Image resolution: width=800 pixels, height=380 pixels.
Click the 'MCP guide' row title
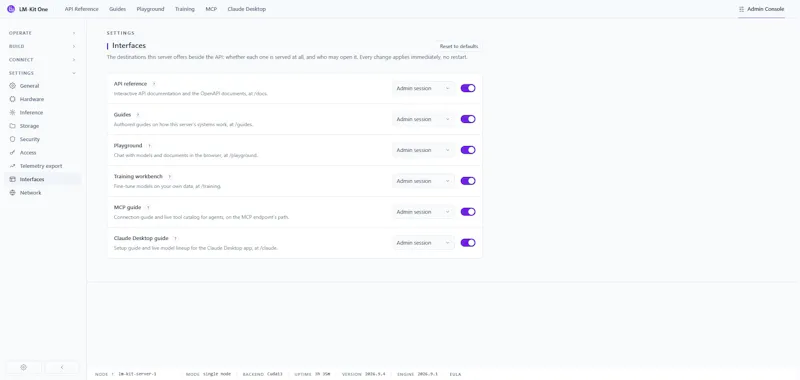(127, 208)
